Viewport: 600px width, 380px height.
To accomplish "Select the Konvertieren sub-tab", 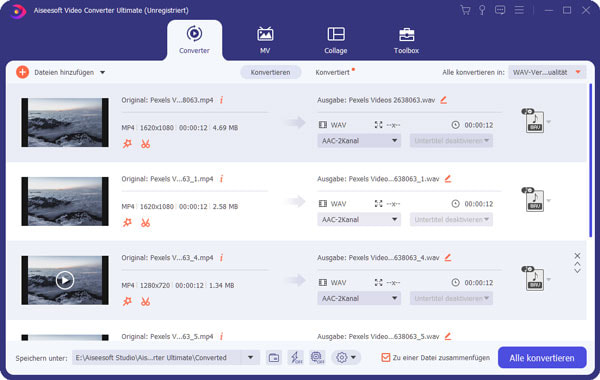I will coord(271,72).
